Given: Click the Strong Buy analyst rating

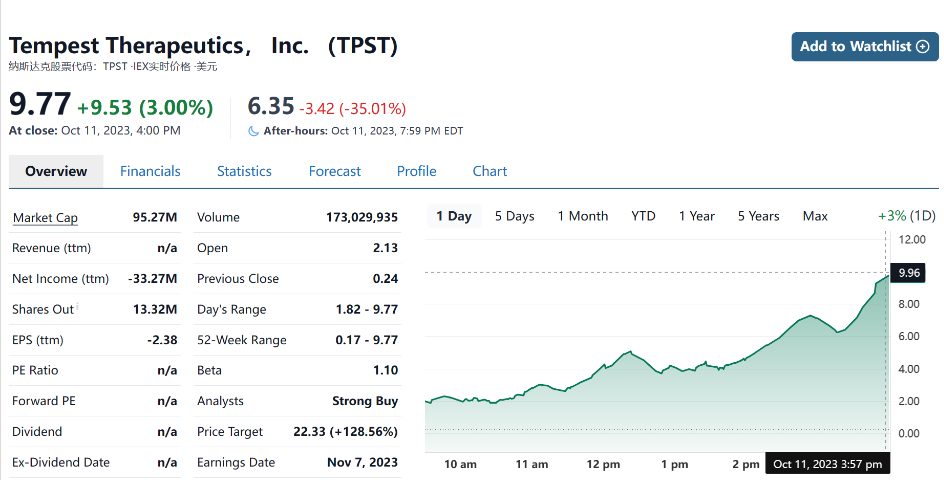Looking at the screenshot, I should [365, 401].
